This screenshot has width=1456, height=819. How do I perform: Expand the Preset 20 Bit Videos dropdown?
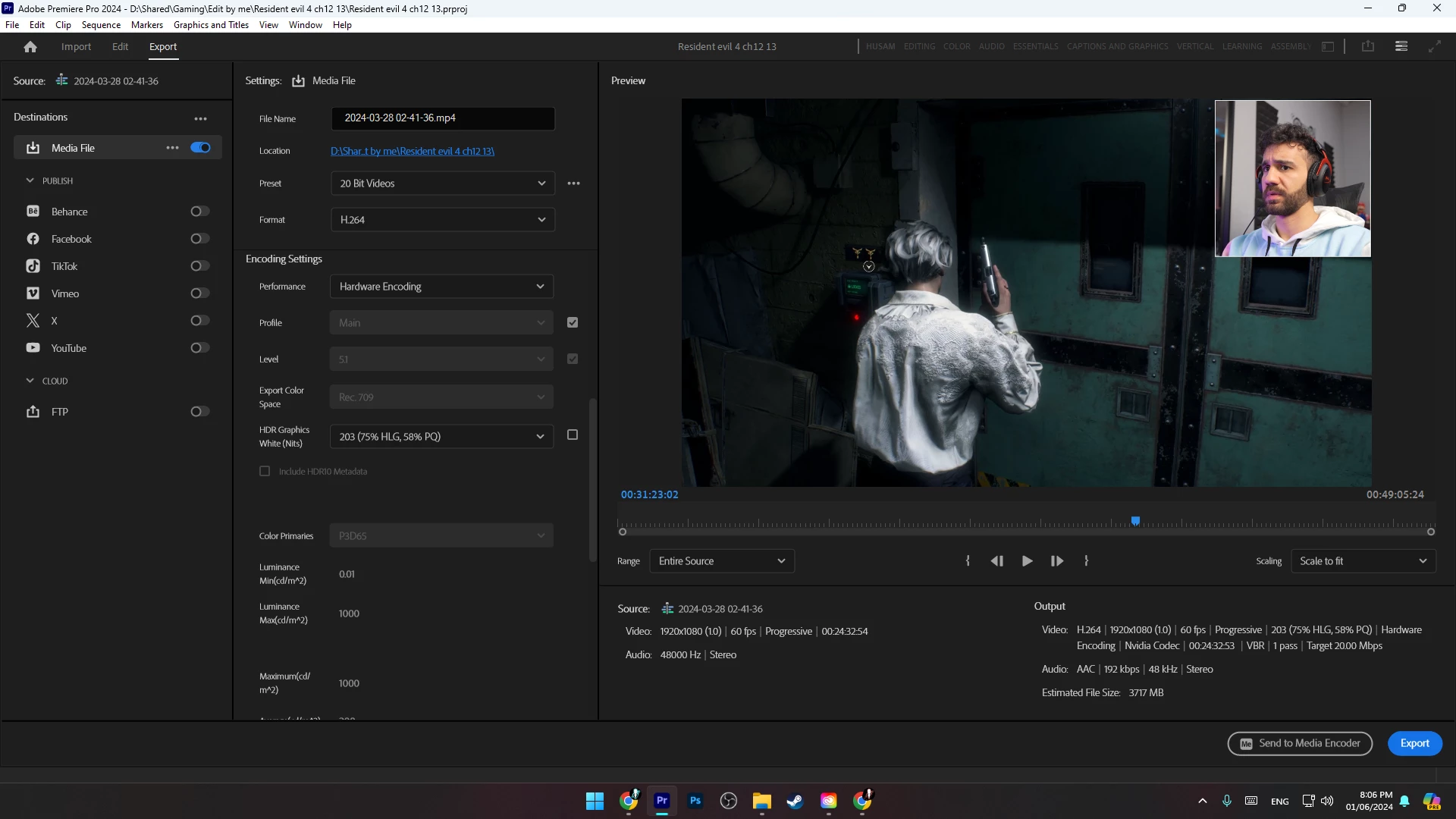(x=442, y=184)
